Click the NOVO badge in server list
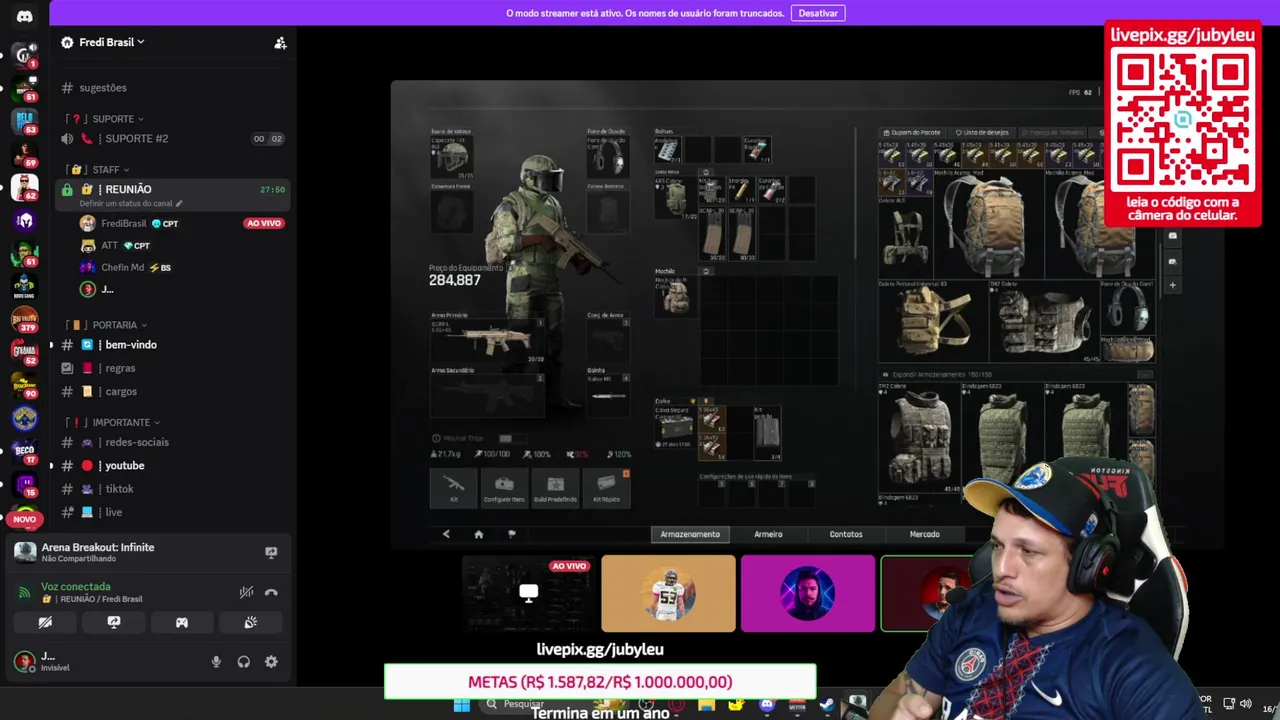Screen dimensions: 1280x720 click(x=25, y=519)
